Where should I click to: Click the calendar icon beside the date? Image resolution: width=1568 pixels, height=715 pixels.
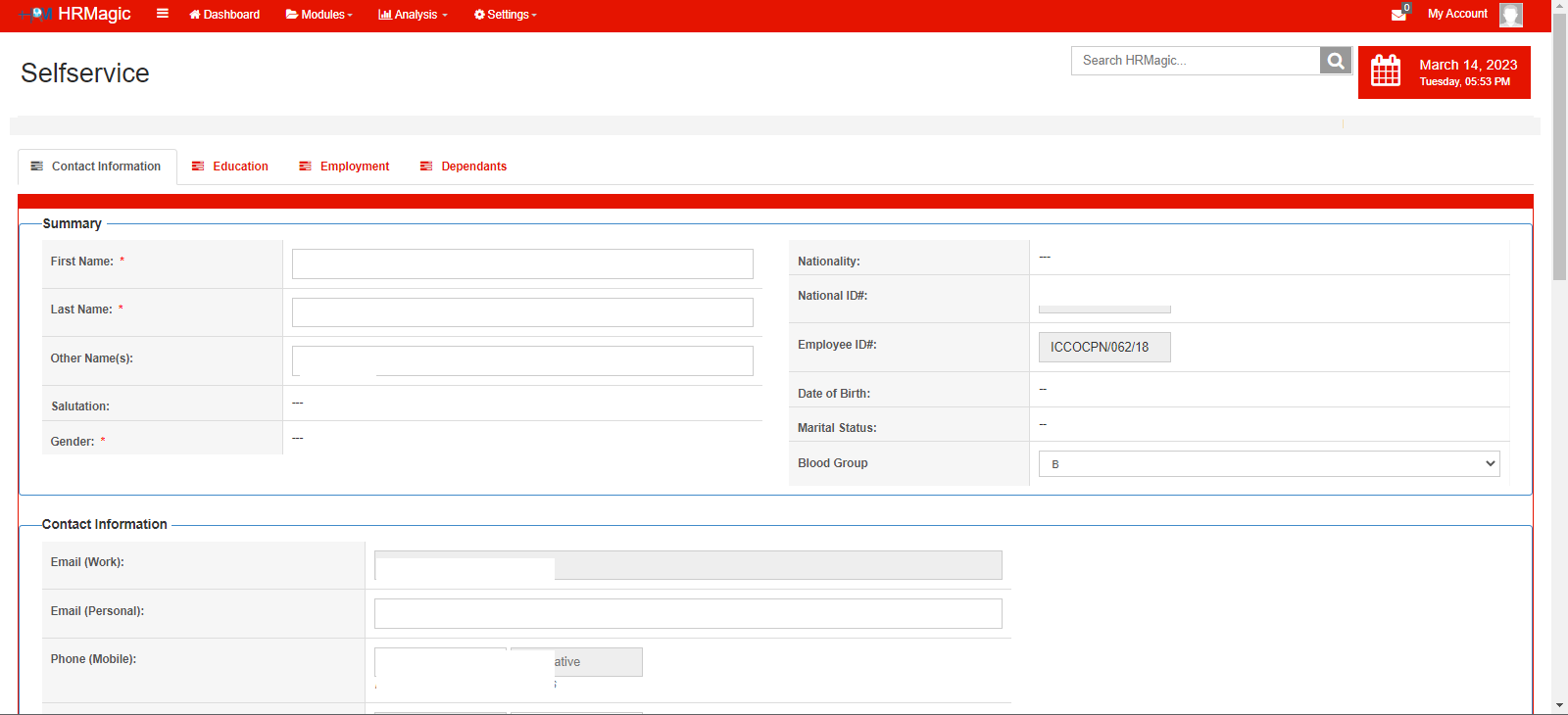[1386, 71]
